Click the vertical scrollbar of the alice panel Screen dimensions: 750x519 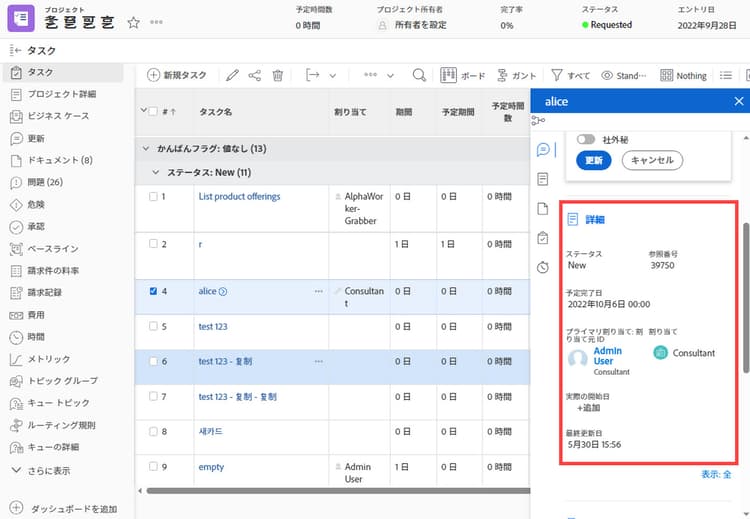coord(746,298)
